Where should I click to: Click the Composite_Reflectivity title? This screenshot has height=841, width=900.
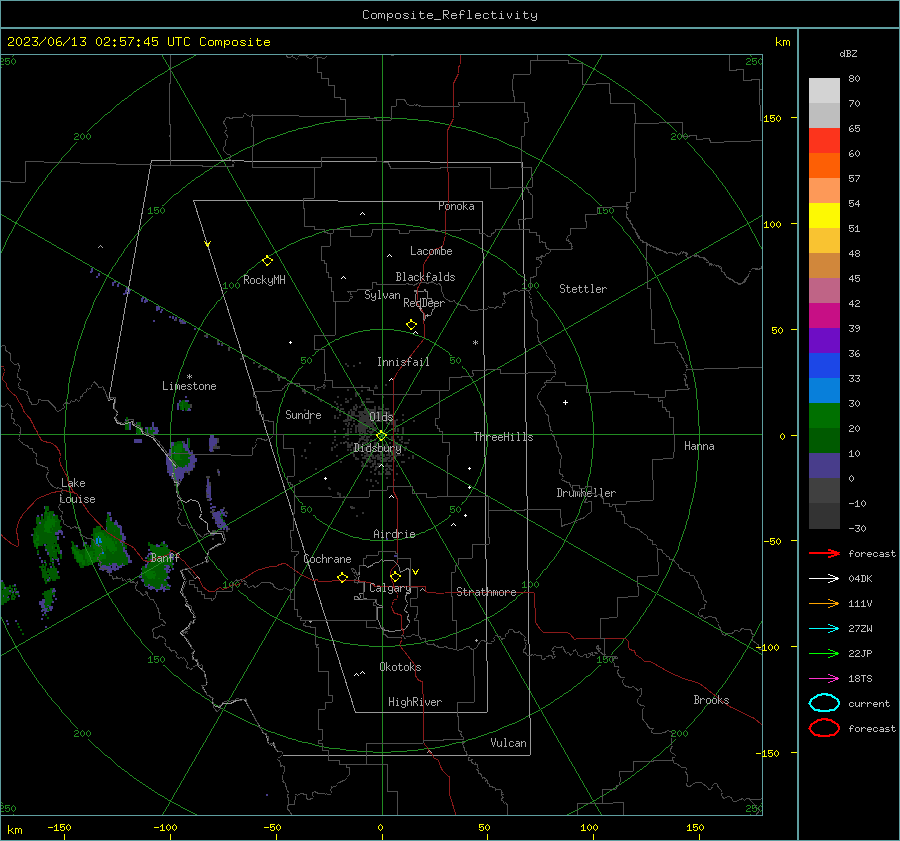coord(450,15)
